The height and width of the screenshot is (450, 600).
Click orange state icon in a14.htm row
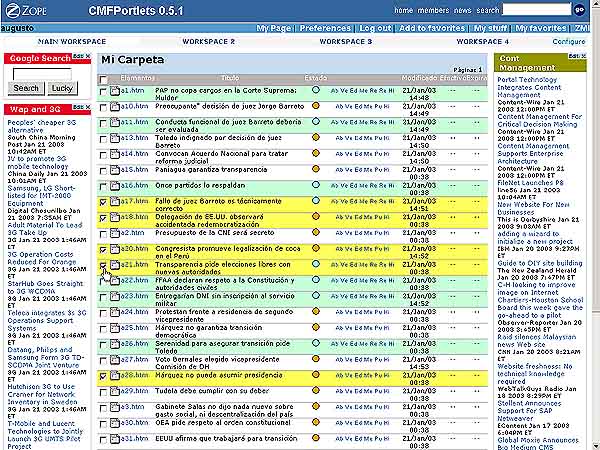[316, 153]
